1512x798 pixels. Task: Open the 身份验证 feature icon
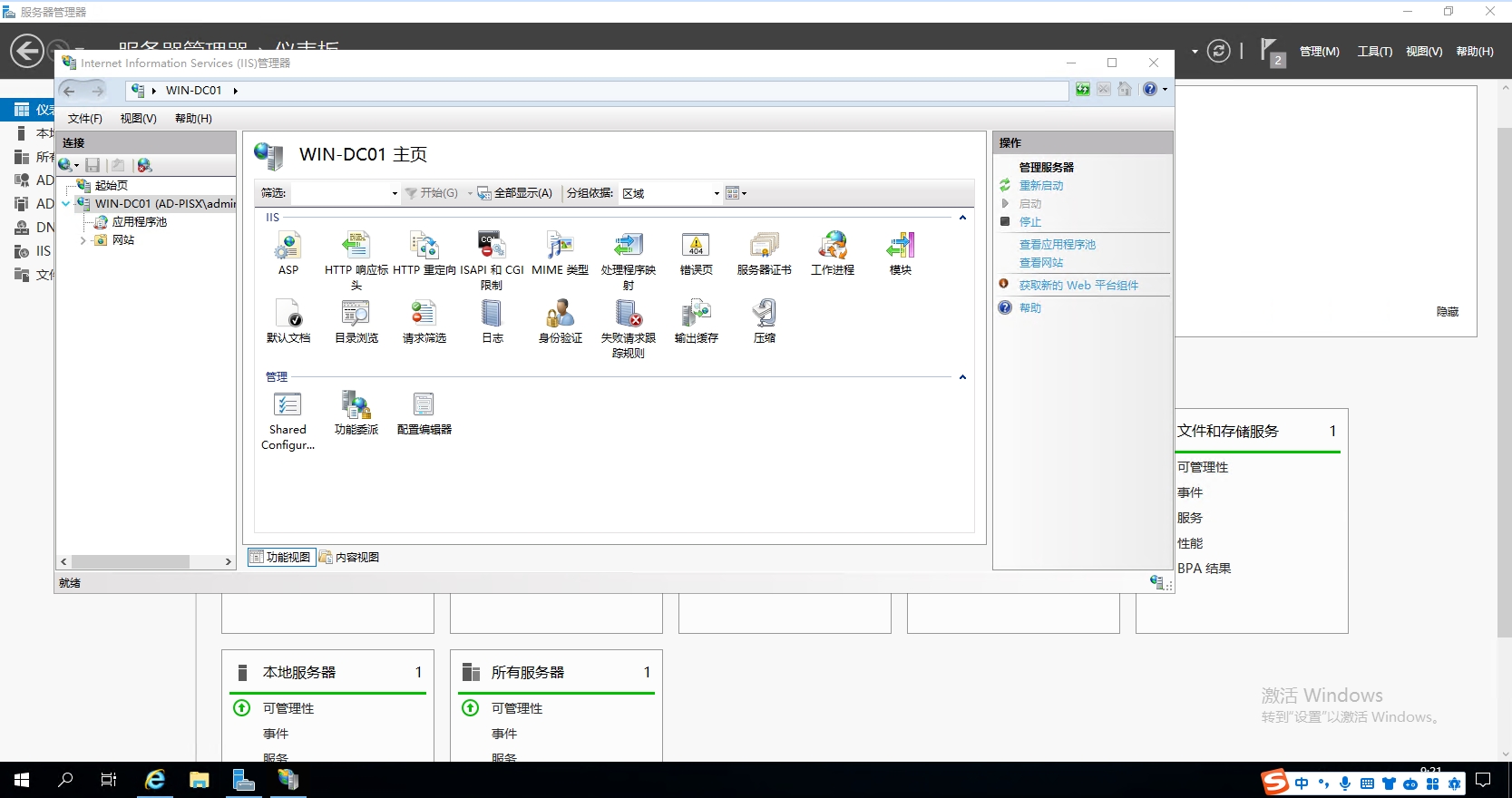pyautogui.click(x=560, y=314)
